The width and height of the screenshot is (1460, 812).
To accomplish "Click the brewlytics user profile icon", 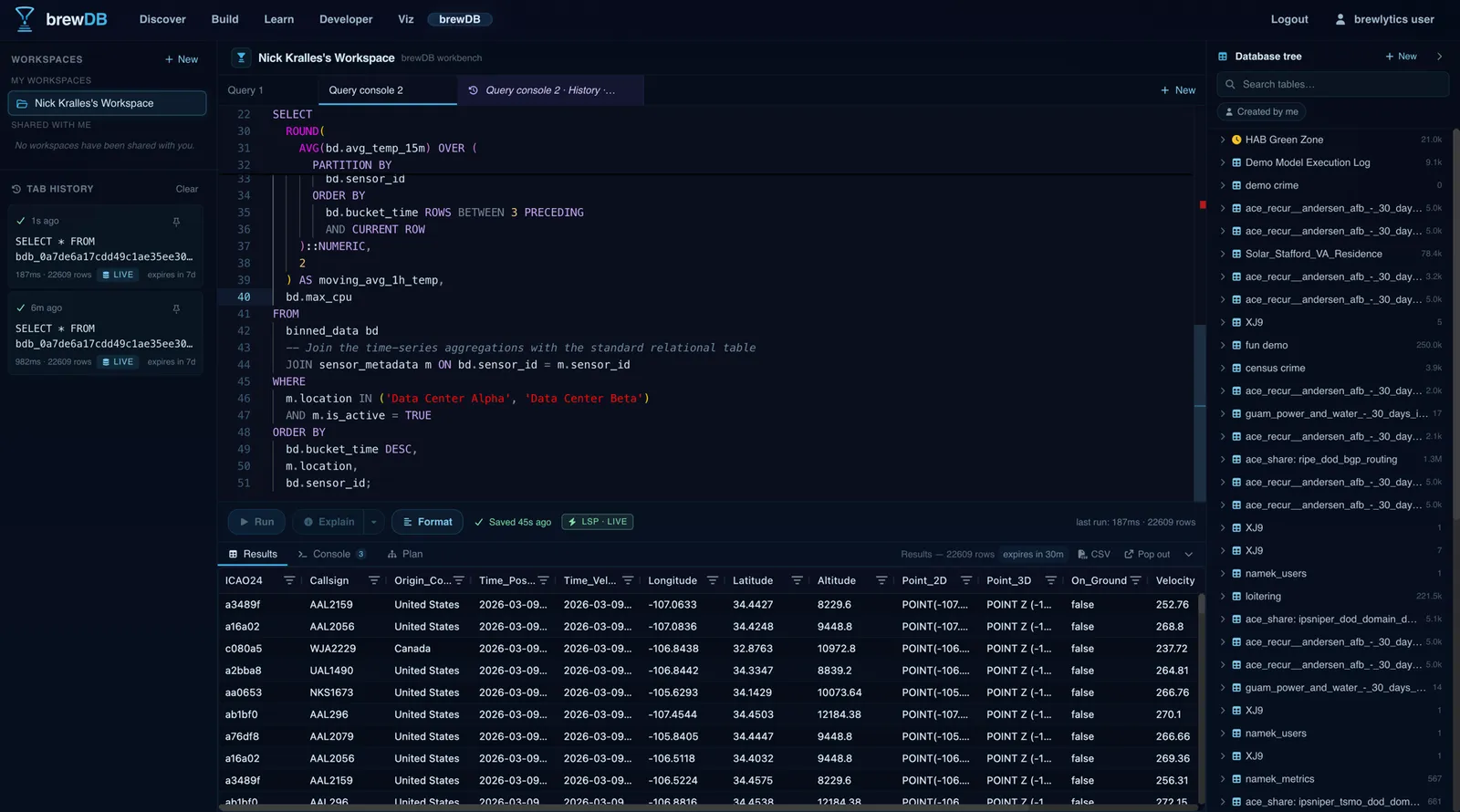I will coord(1340,19).
